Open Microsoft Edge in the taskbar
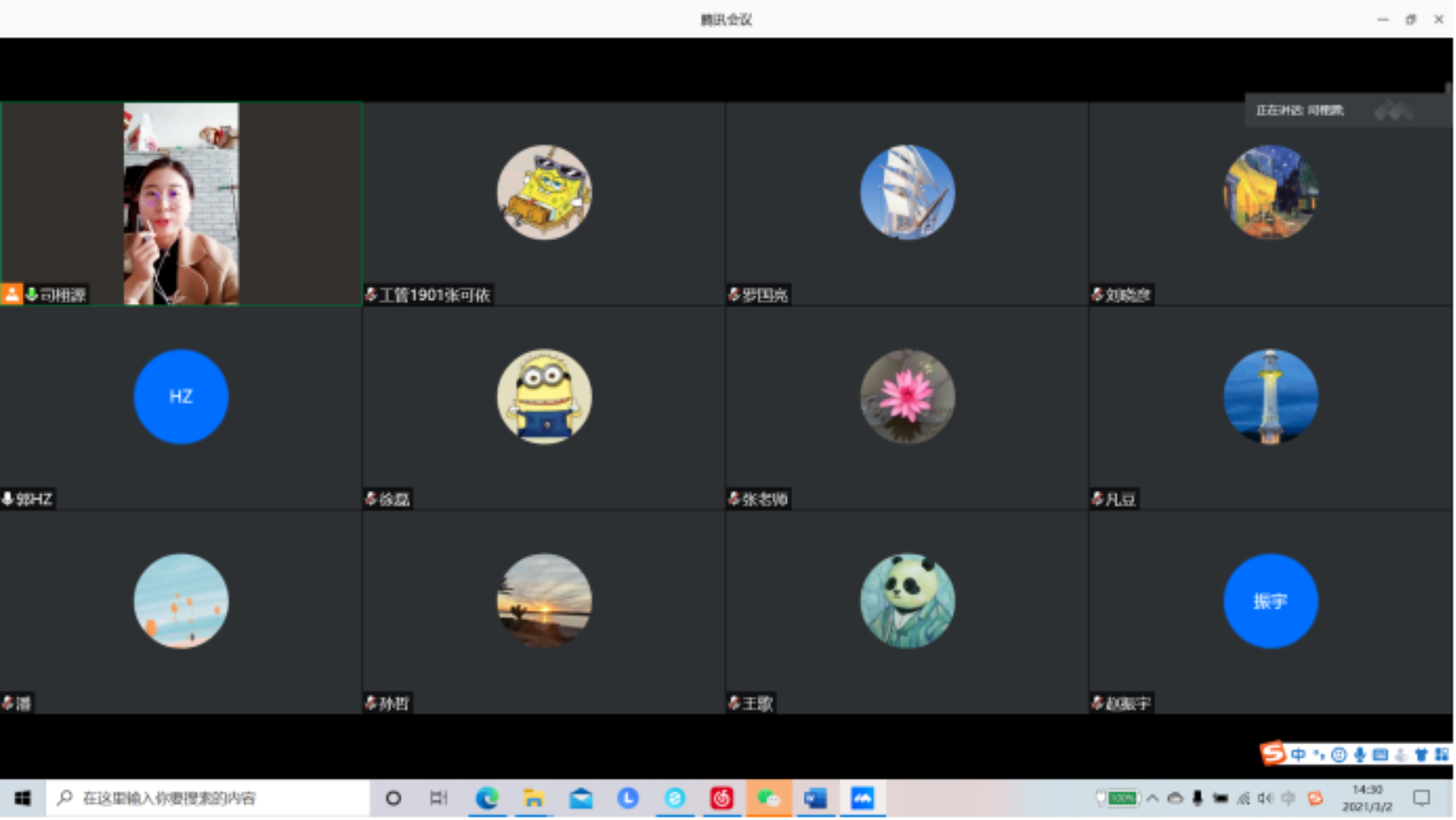This screenshot has width=1456, height=820. tap(487, 798)
